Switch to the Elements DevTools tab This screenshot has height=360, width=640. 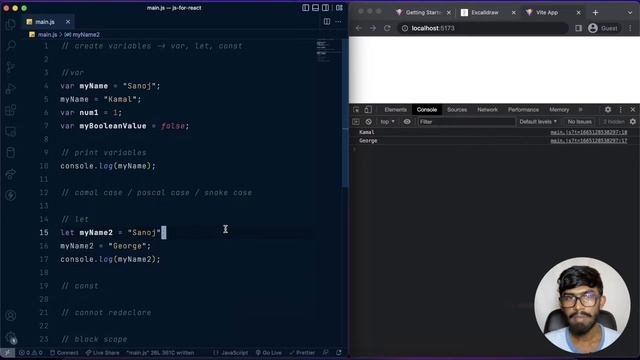click(395, 110)
